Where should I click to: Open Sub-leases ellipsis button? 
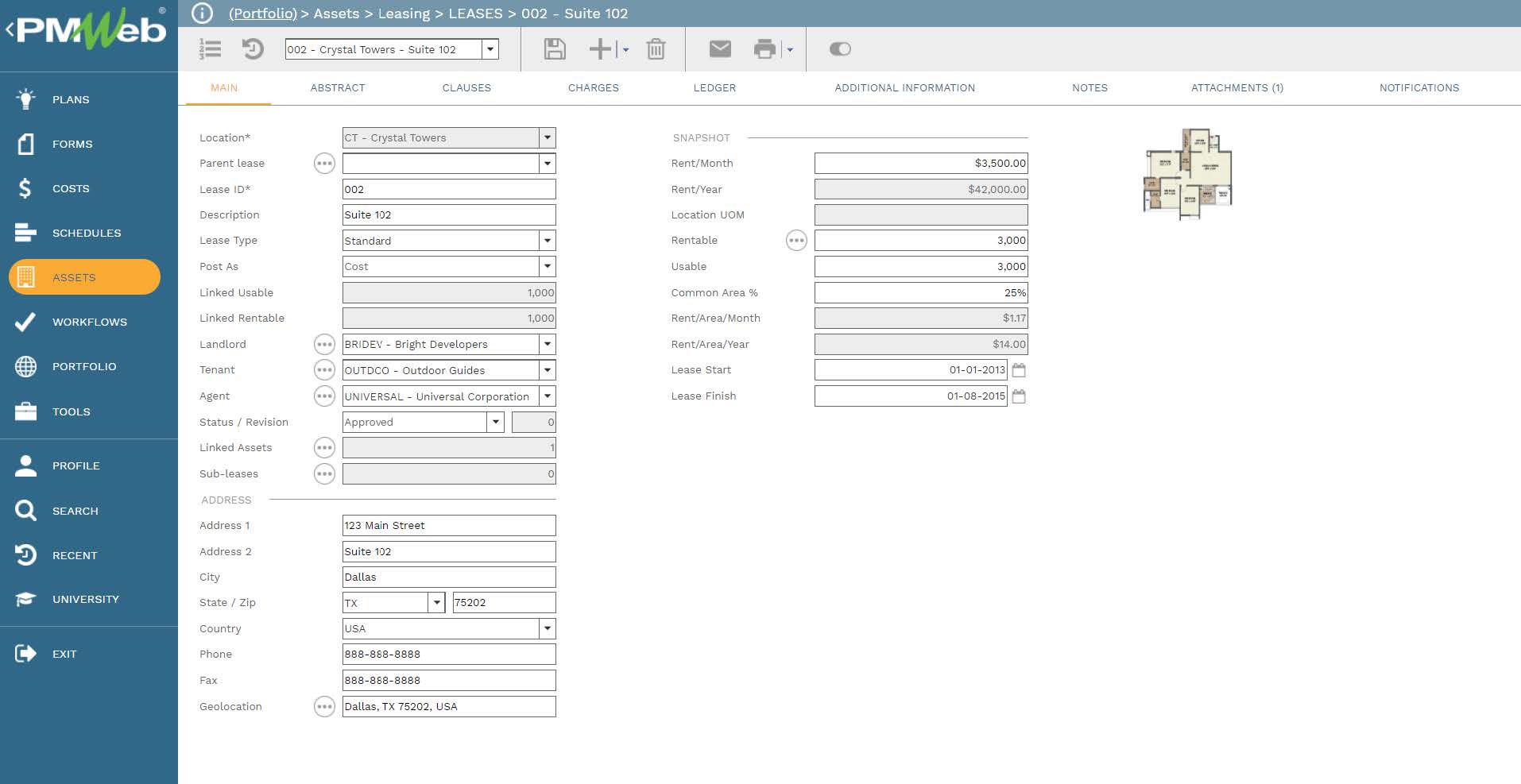coord(324,474)
